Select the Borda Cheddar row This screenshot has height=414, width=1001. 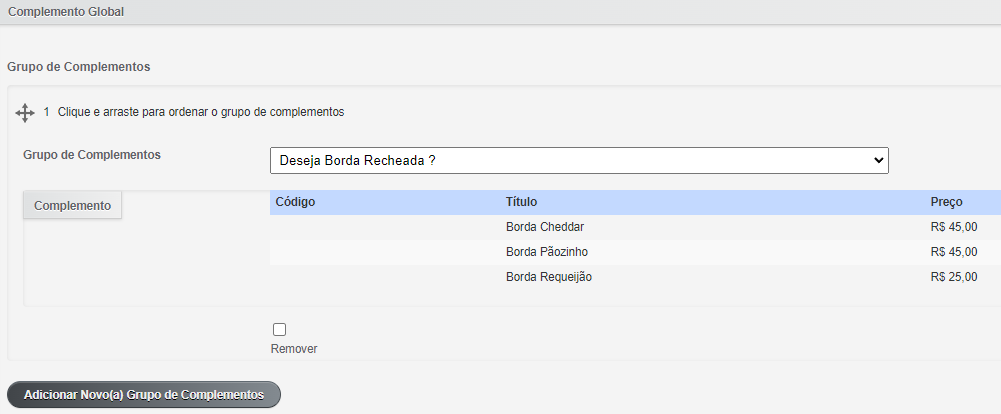(635, 227)
